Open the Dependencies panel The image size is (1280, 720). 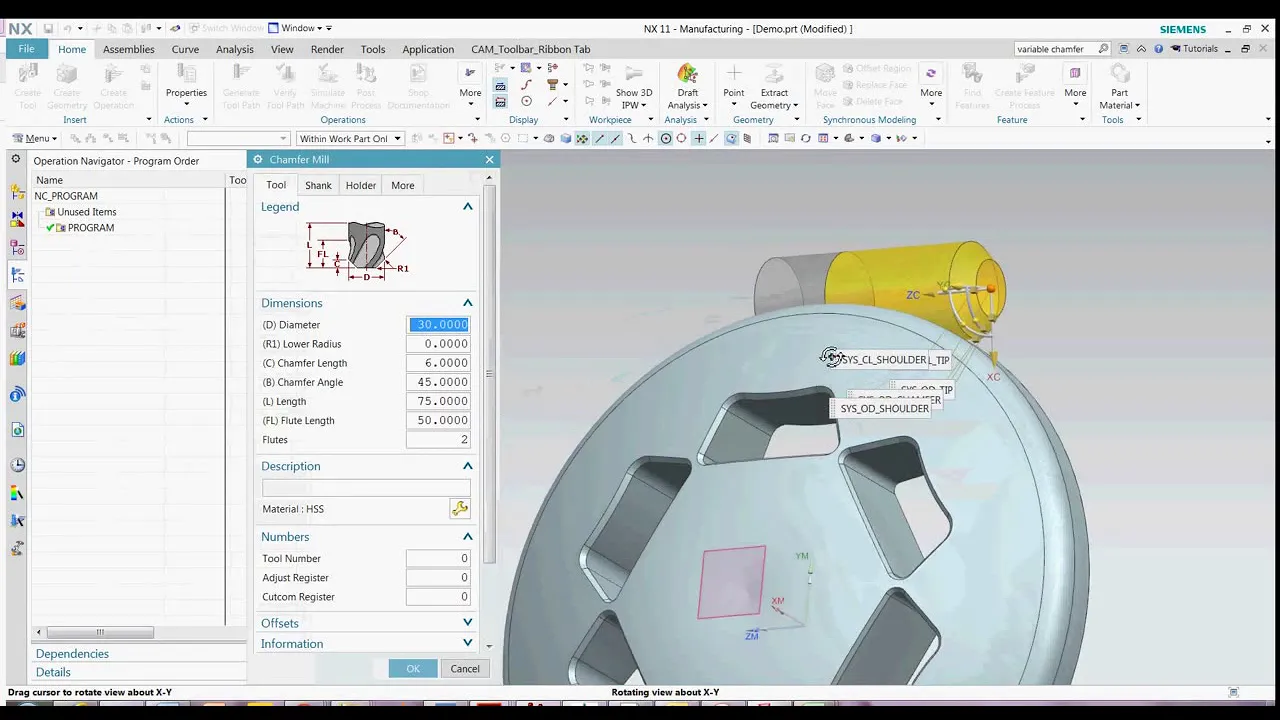pos(72,654)
